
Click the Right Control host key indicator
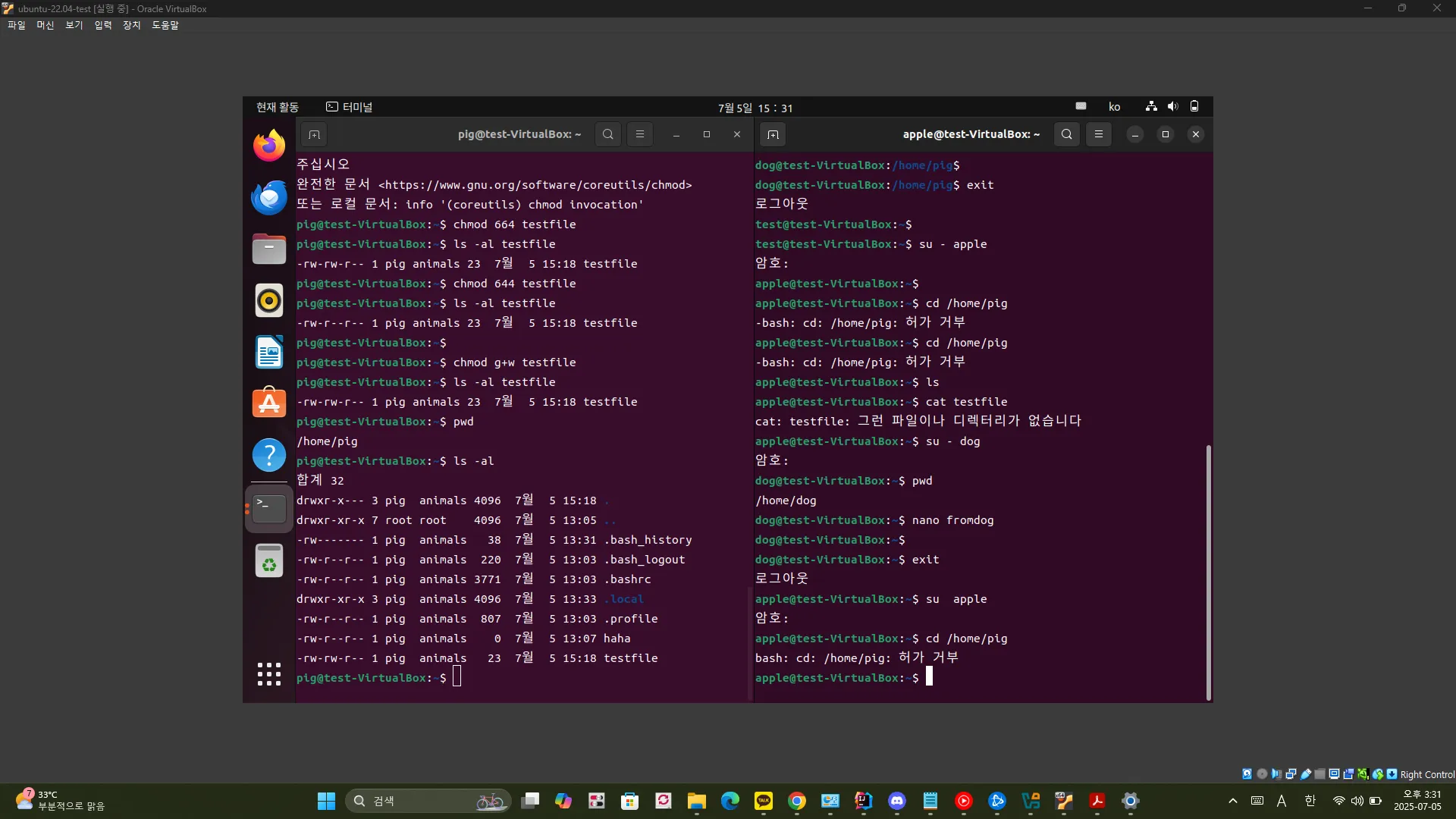(x=1427, y=774)
